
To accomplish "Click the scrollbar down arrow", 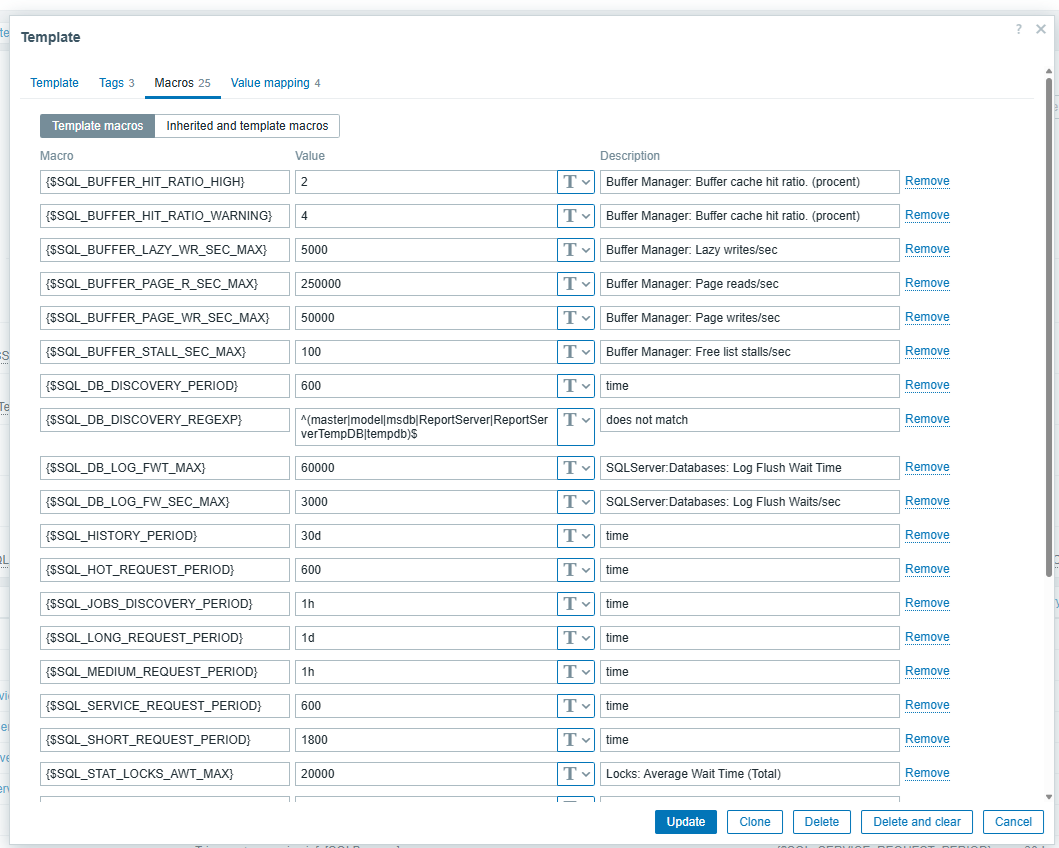I will (1049, 797).
